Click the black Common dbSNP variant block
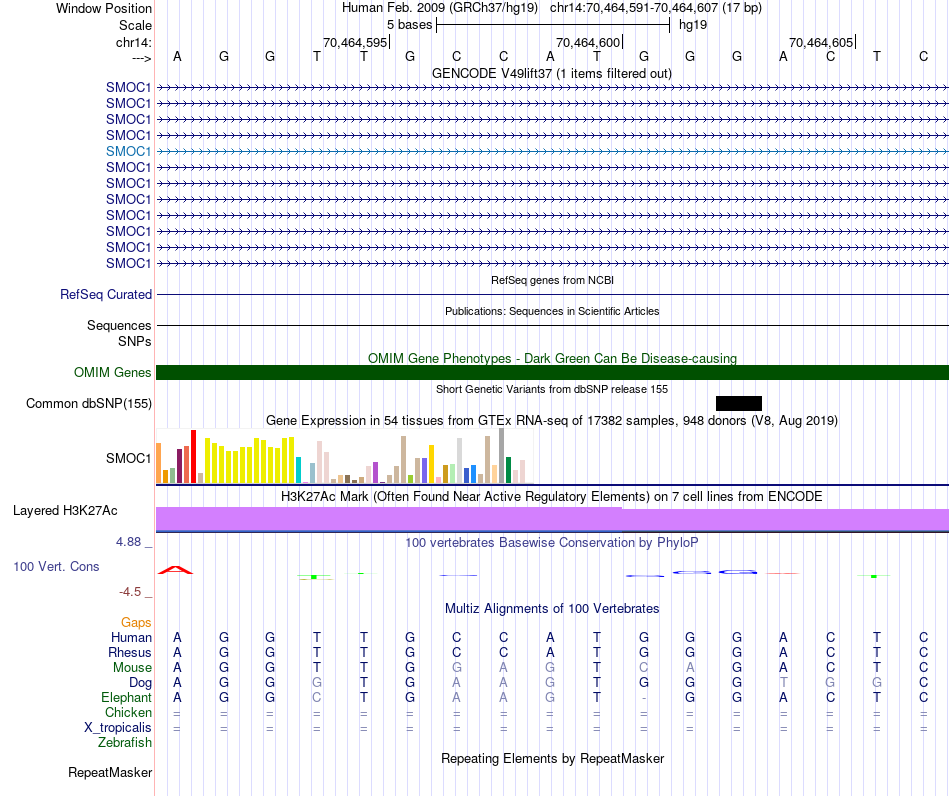This screenshot has width=950, height=796. pyautogui.click(x=739, y=403)
